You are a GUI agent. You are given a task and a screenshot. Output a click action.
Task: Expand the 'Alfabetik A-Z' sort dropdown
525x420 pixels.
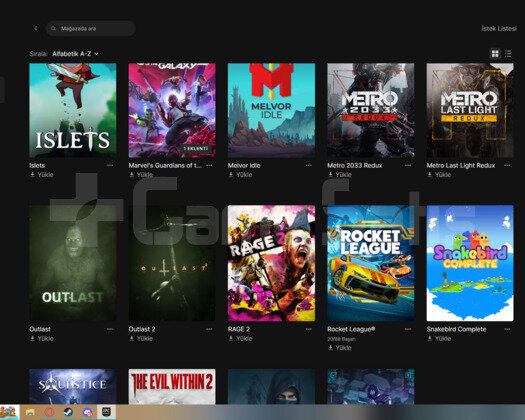75,54
